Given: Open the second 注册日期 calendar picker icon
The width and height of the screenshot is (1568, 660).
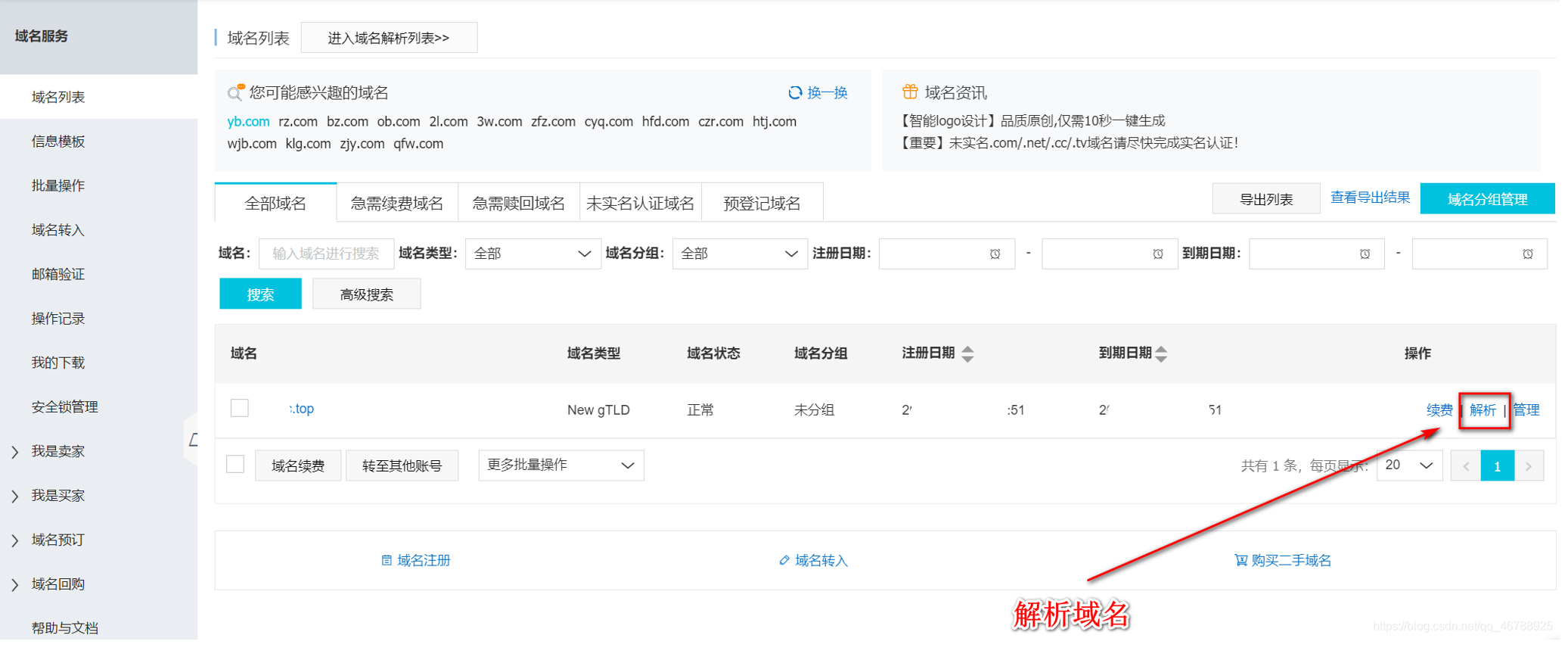Looking at the screenshot, I should click(1157, 254).
